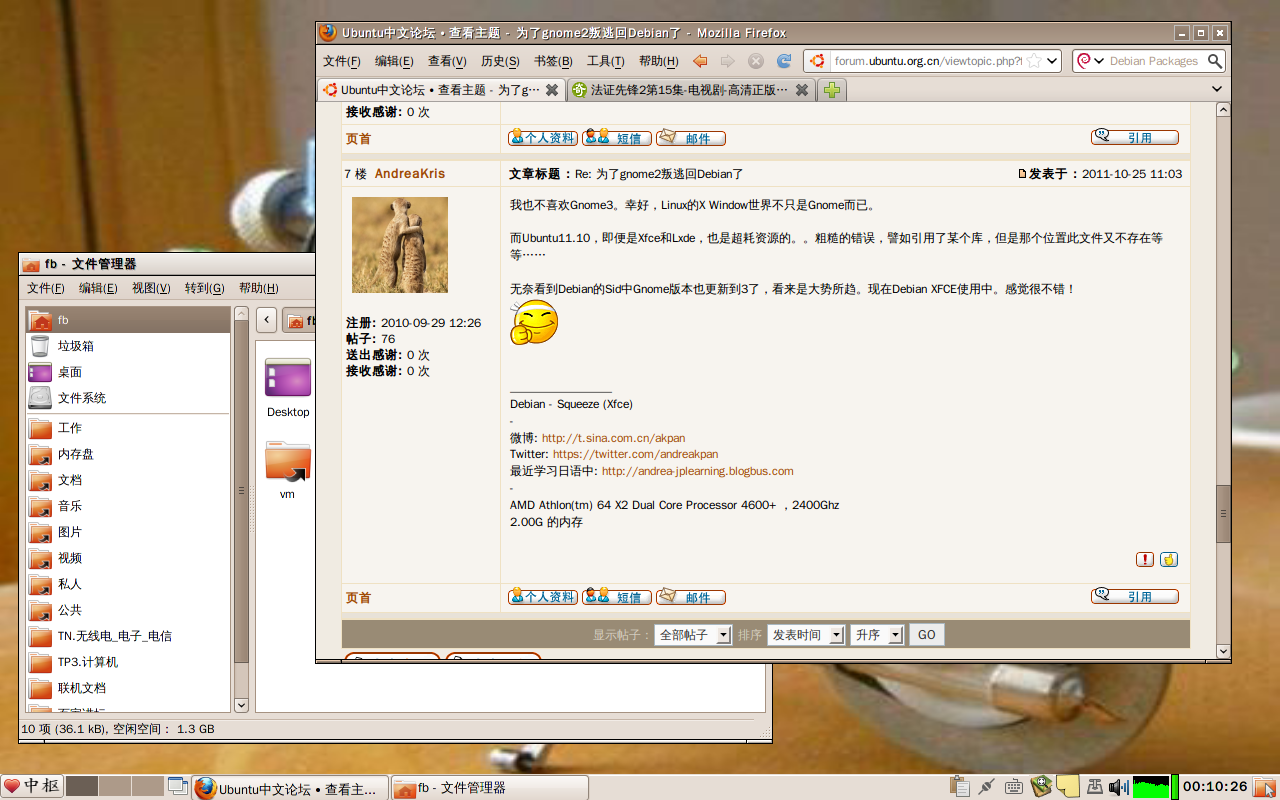Click the file manager sidebar scrollbar

coord(241,490)
